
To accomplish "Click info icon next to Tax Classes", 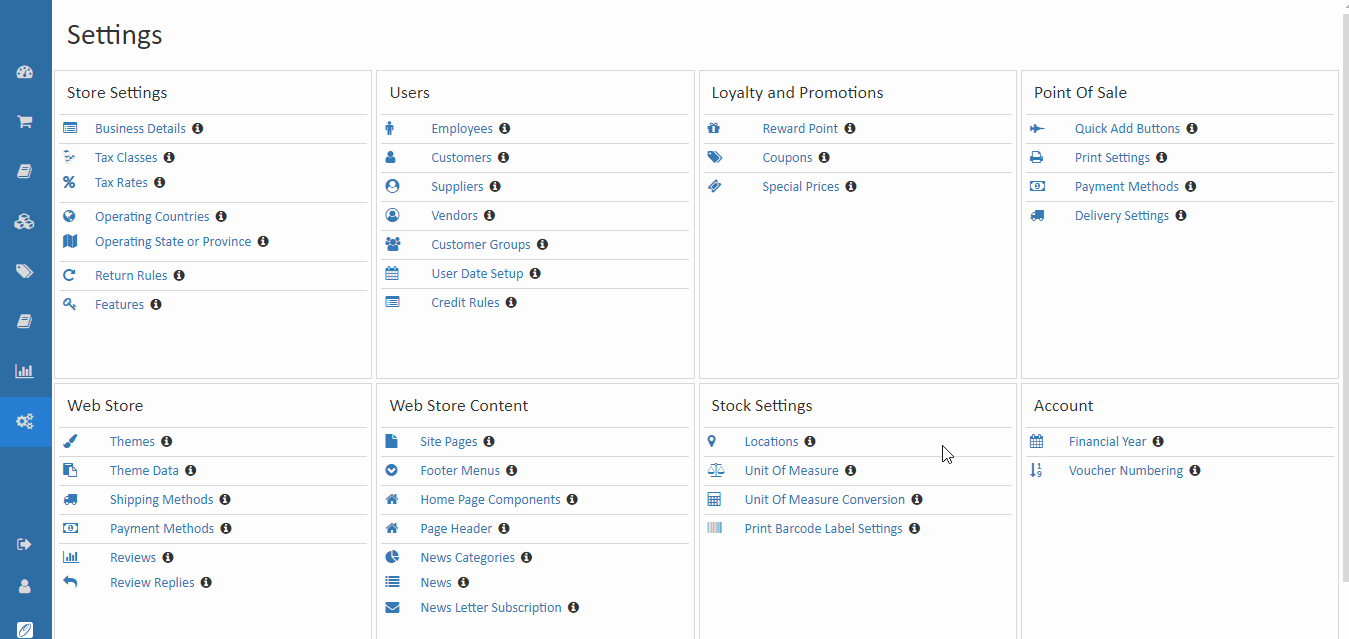I will click(169, 158).
